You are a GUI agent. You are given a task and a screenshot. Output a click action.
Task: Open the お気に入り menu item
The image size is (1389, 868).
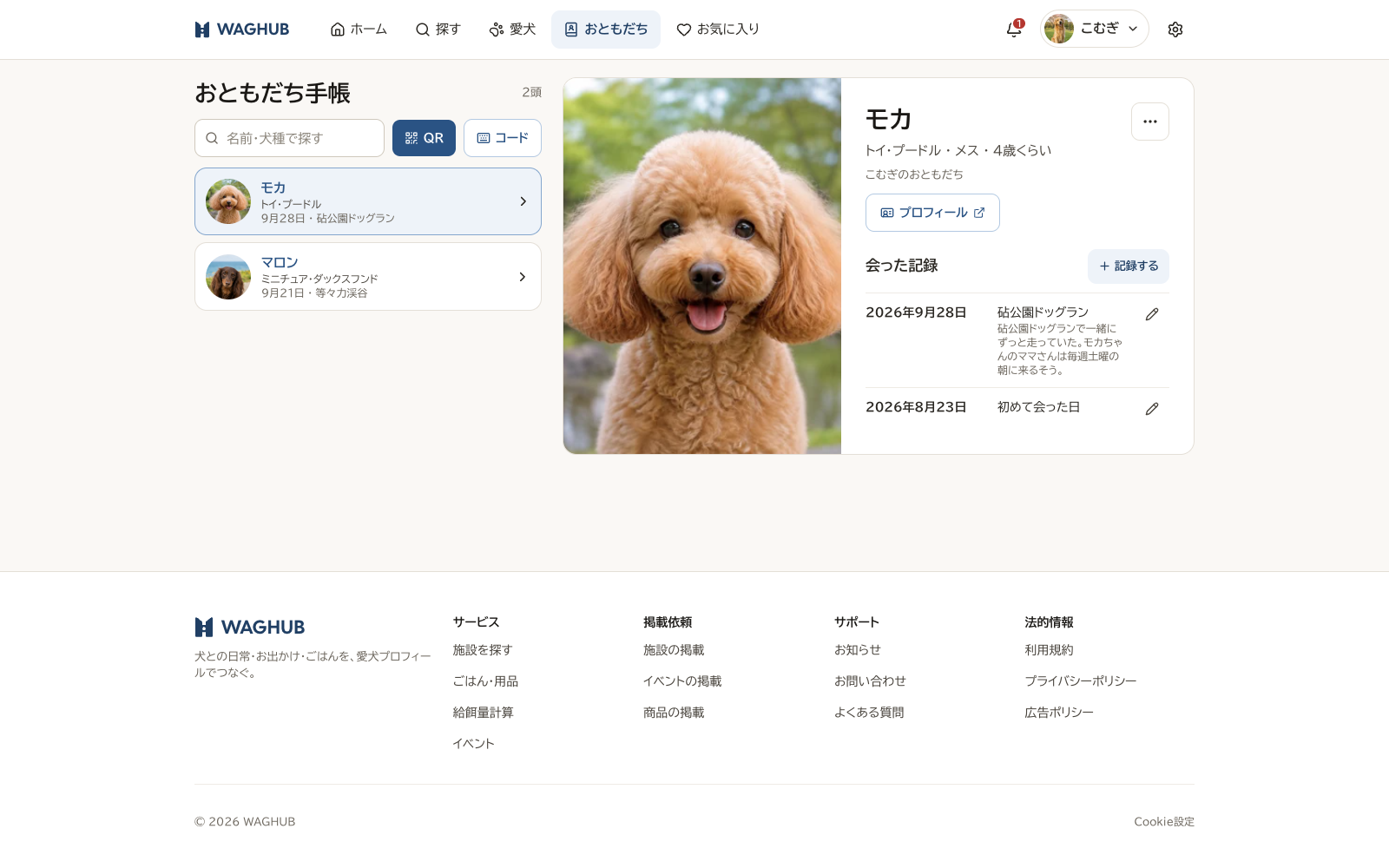pyautogui.click(x=718, y=30)
